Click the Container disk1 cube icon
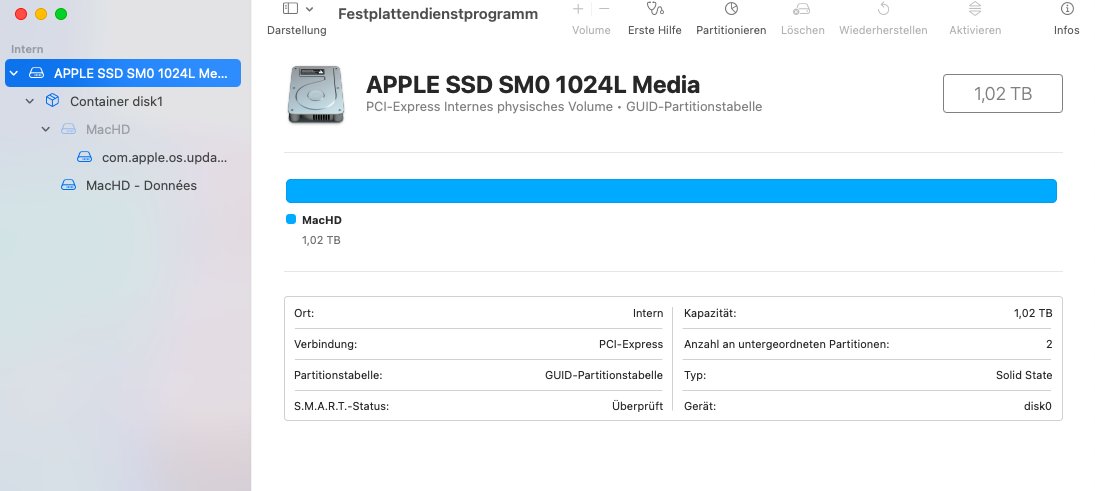 click(x=52, y=101)
